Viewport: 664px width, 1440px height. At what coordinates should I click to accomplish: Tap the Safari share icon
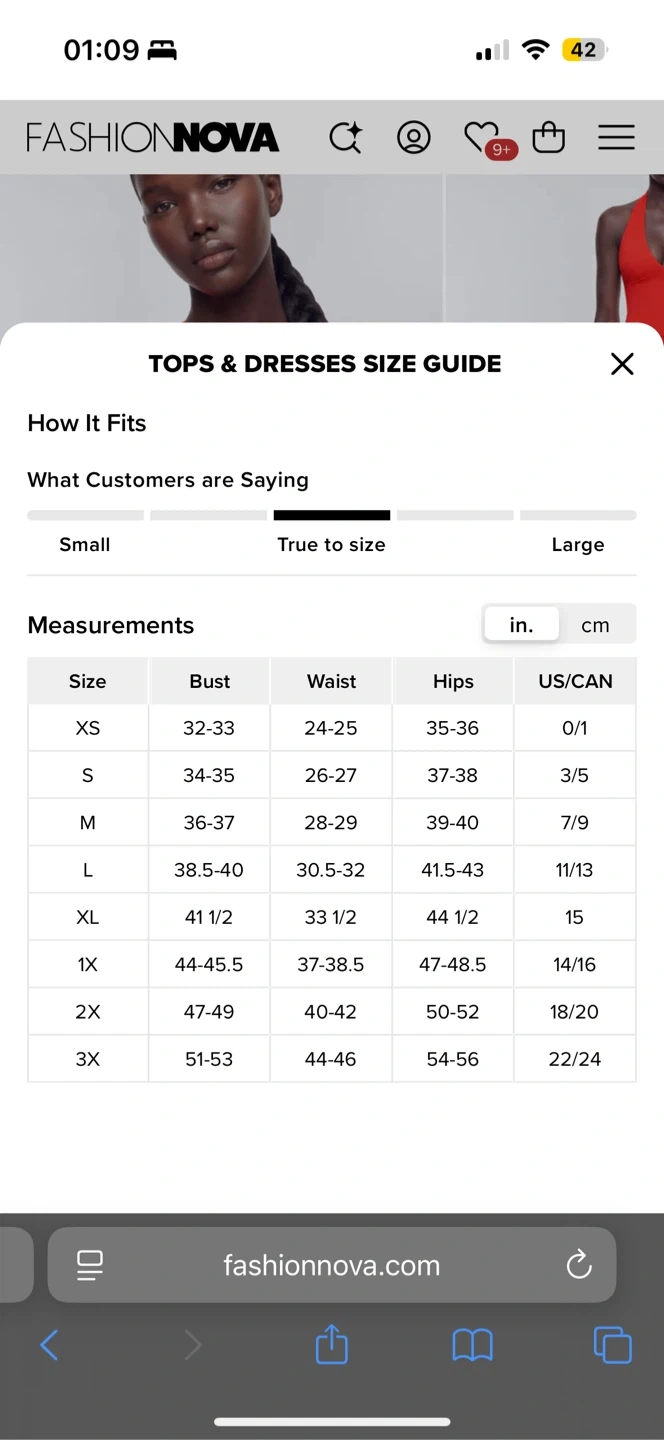point(332,1345)
